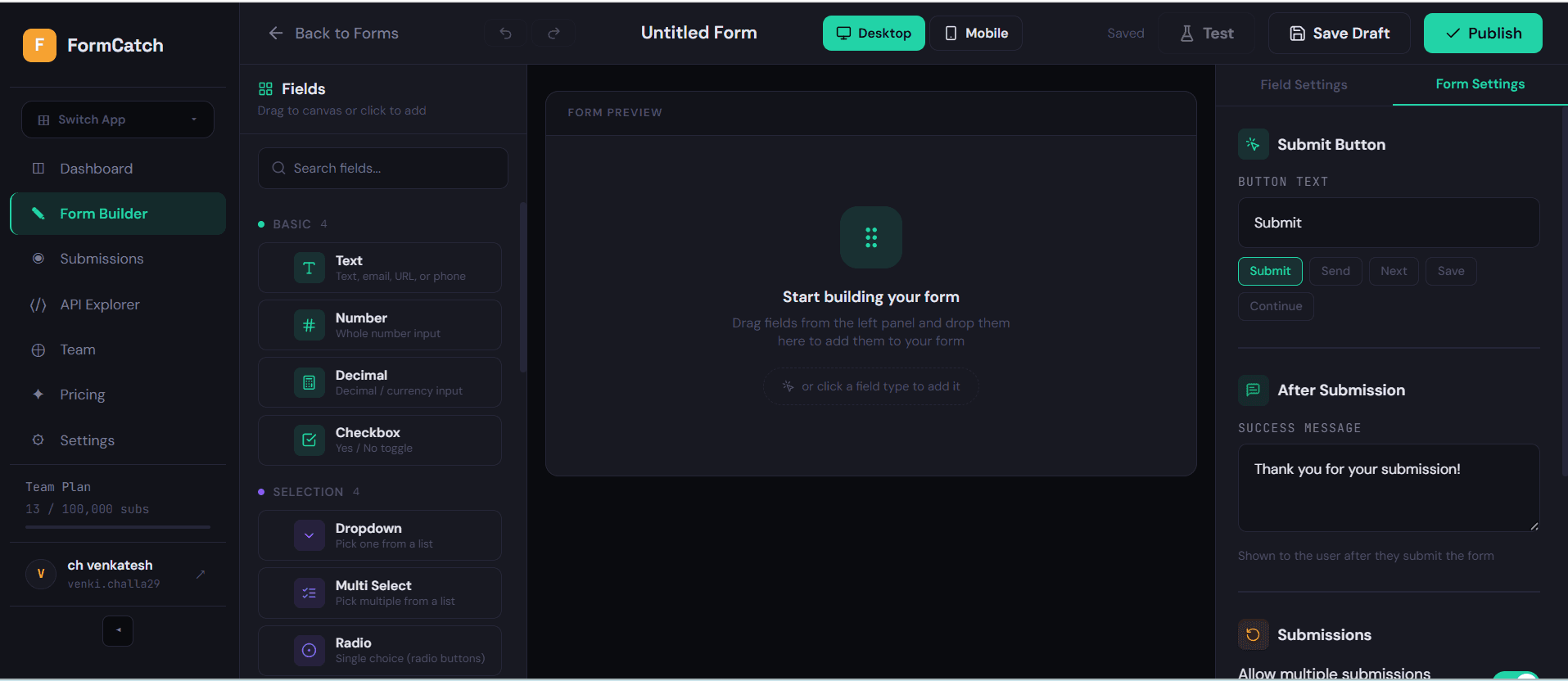
Task: Click the user avatar V
Action: (x=41, y=574)
